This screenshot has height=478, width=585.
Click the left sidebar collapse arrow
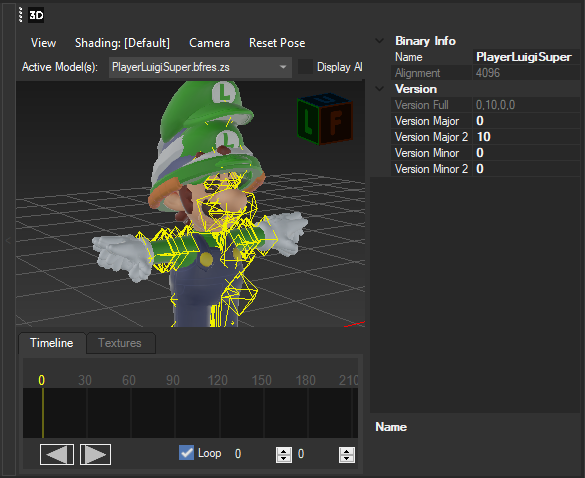click(x=8, y=241)
